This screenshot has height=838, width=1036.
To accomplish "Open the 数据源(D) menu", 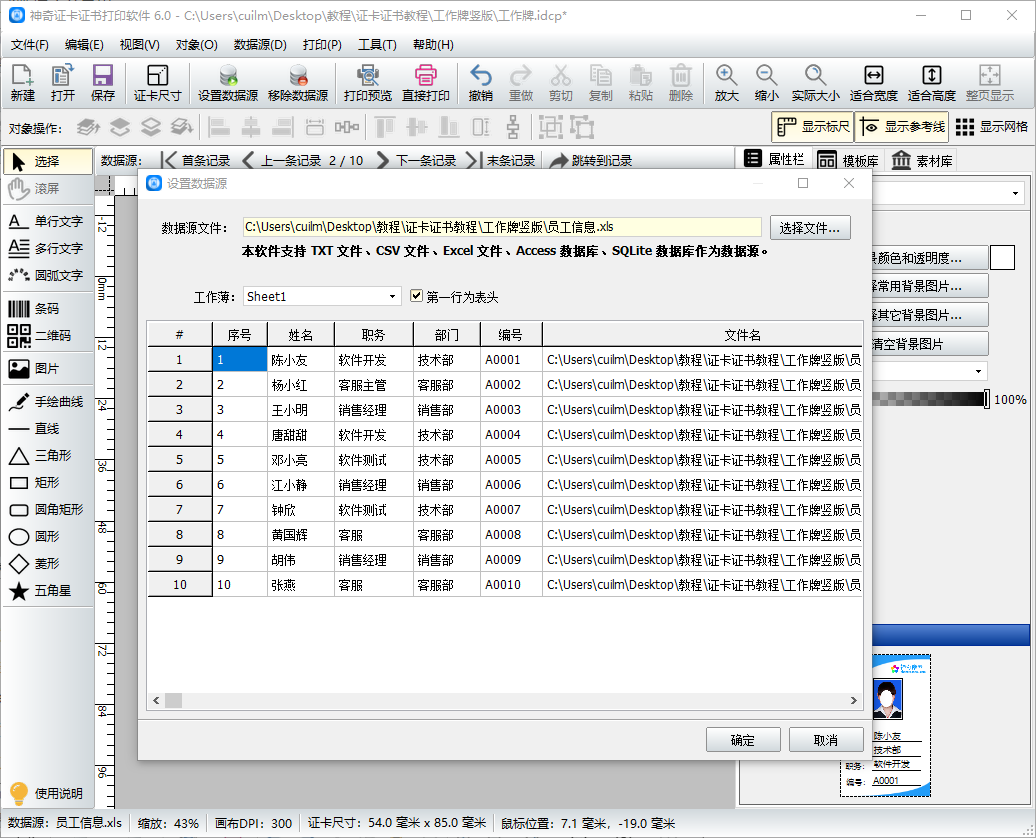I will [260, 45].
